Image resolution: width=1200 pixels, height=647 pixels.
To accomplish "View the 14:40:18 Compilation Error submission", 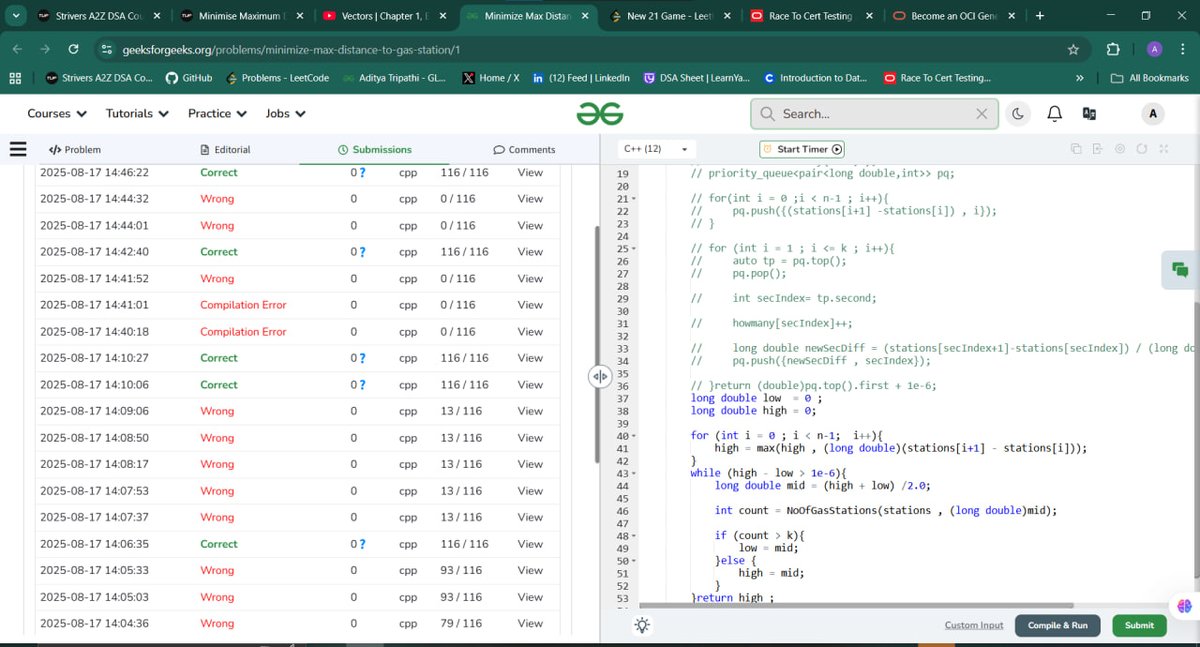I will (530, 331).
